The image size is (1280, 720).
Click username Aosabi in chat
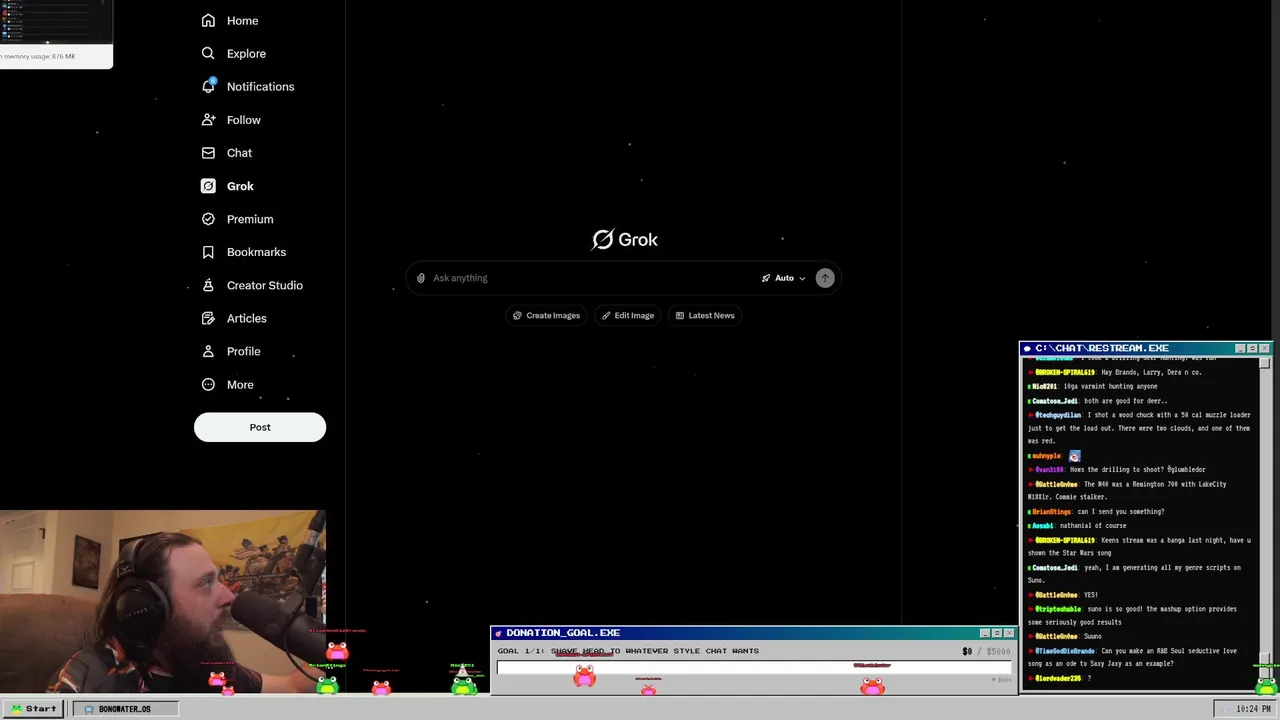coord(1042,525)
